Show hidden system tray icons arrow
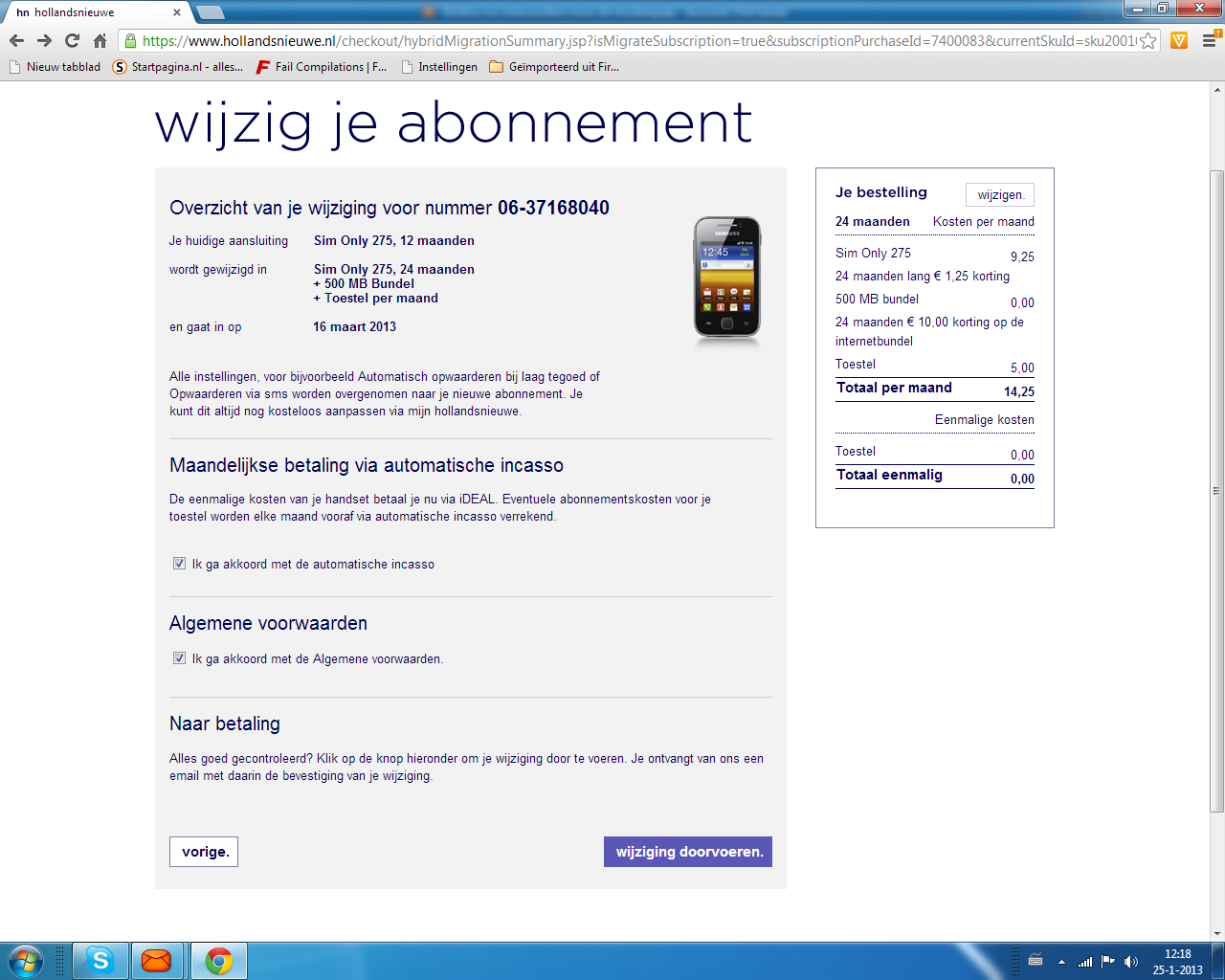1225x980 pixels. coord(1061,962)
